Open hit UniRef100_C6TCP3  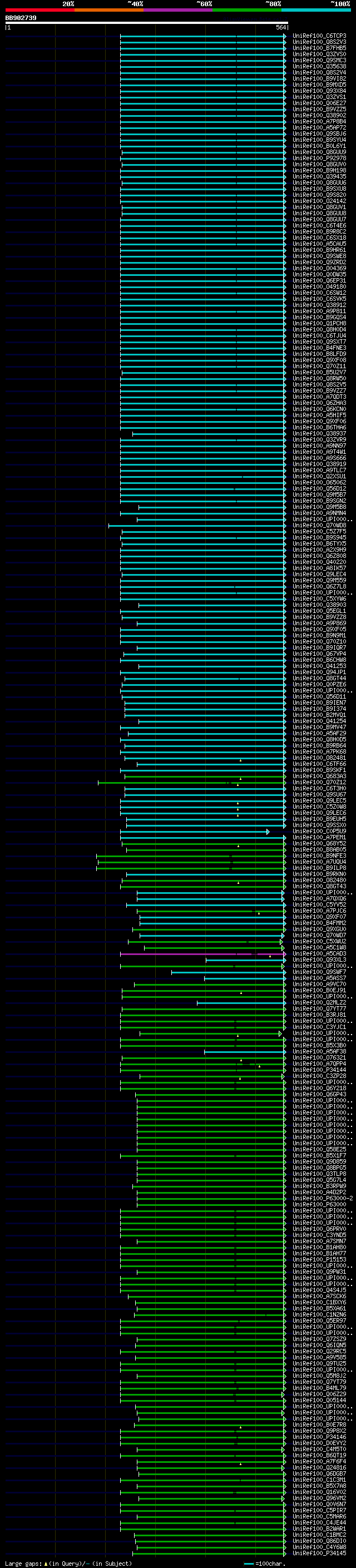tap(319, 36)
